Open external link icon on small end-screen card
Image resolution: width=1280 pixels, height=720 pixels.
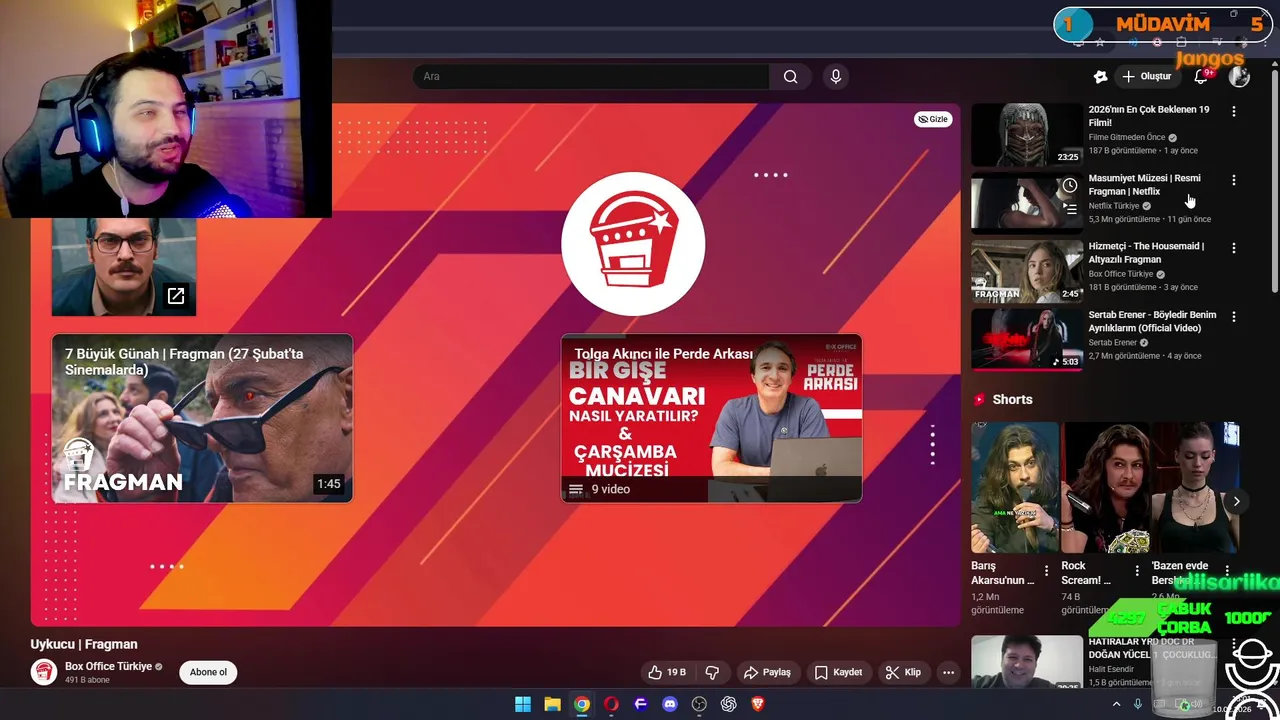pos(176,296)
